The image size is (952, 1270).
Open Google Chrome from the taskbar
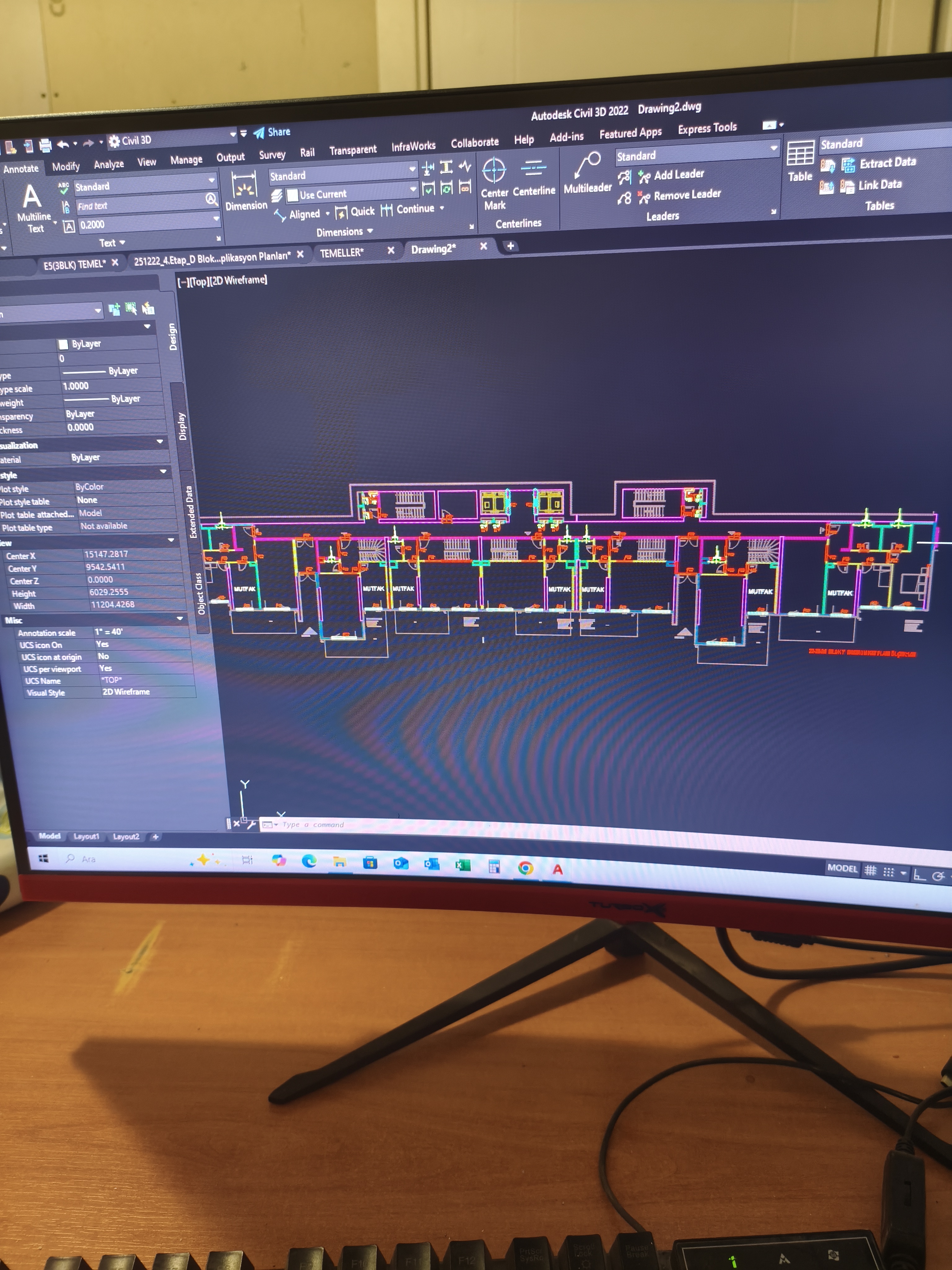(x=525, y=868)
